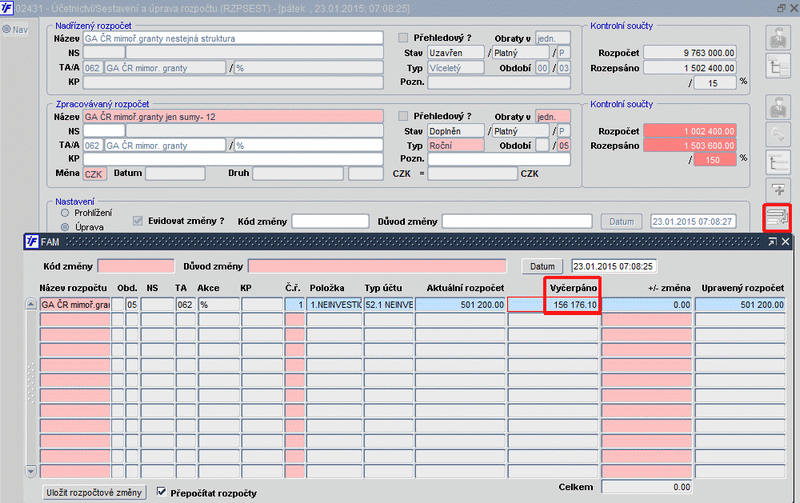This screenshot has height=503, width=800.
Task: Click the Důvod změny field in FAM window
Action: click(x=378, y=267)
